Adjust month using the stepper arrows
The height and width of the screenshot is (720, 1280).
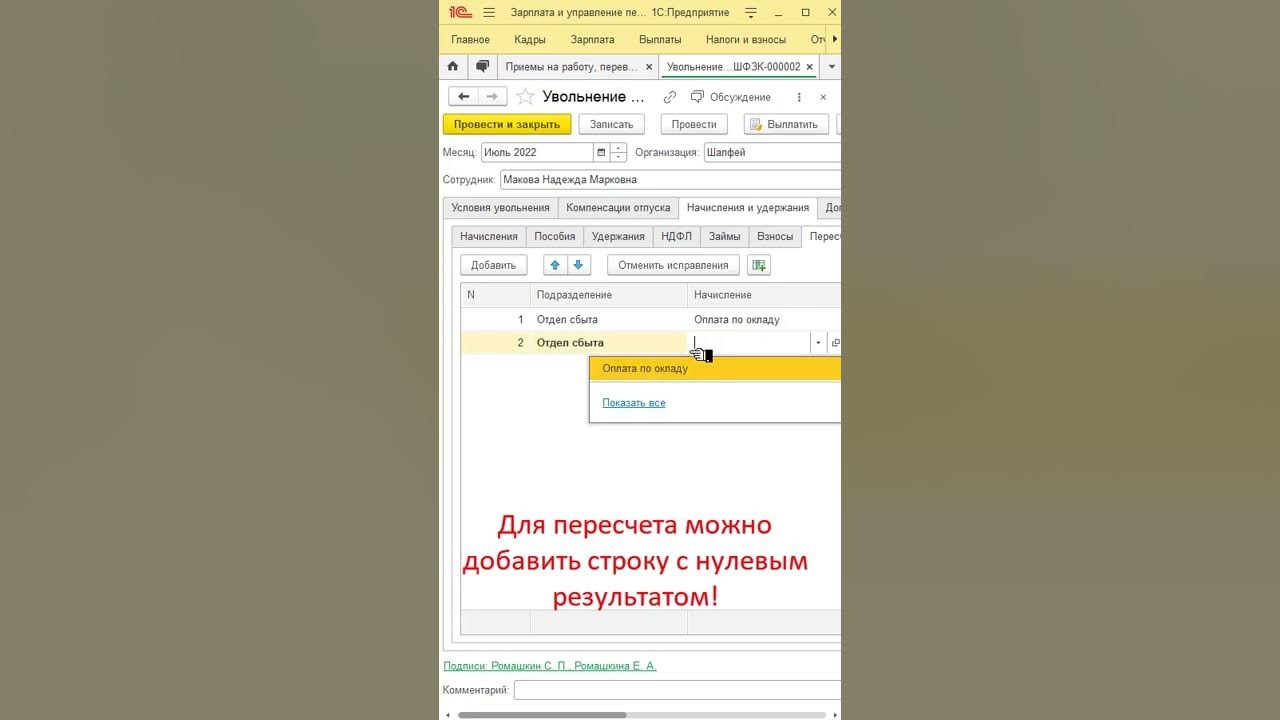(x=618, y=153)
